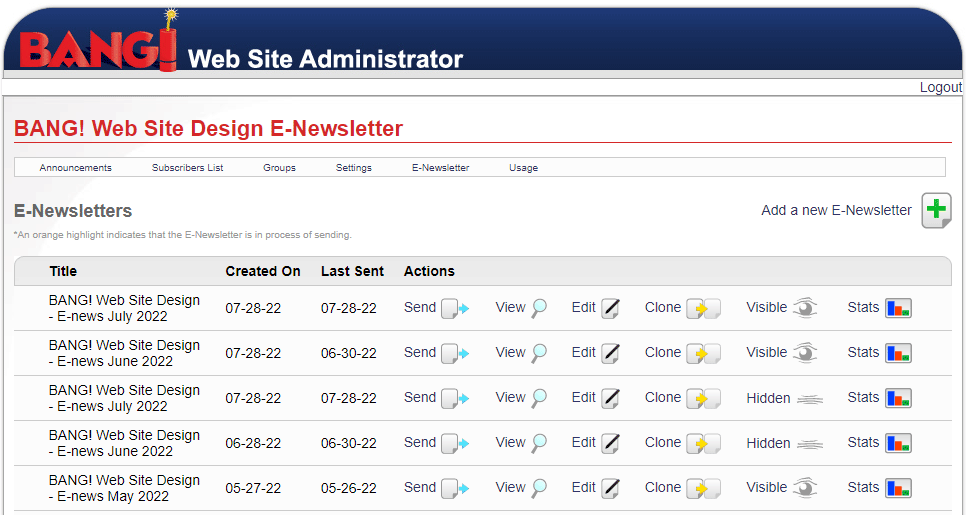Click the E-Newsletters section heading

pyautogui.click(x=73, y=211)
